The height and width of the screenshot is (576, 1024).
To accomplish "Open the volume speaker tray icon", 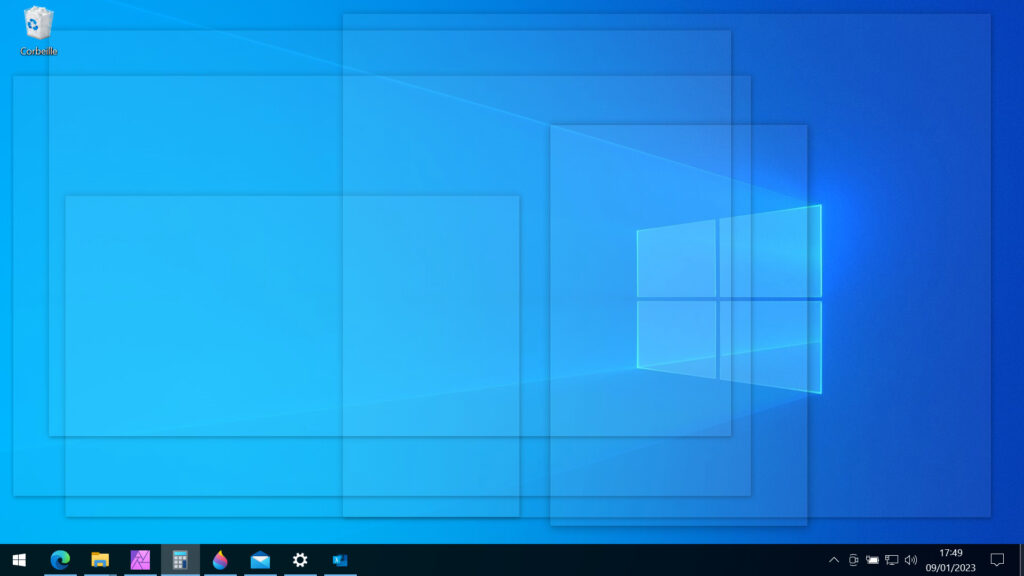I will click(x=911, y=560).
